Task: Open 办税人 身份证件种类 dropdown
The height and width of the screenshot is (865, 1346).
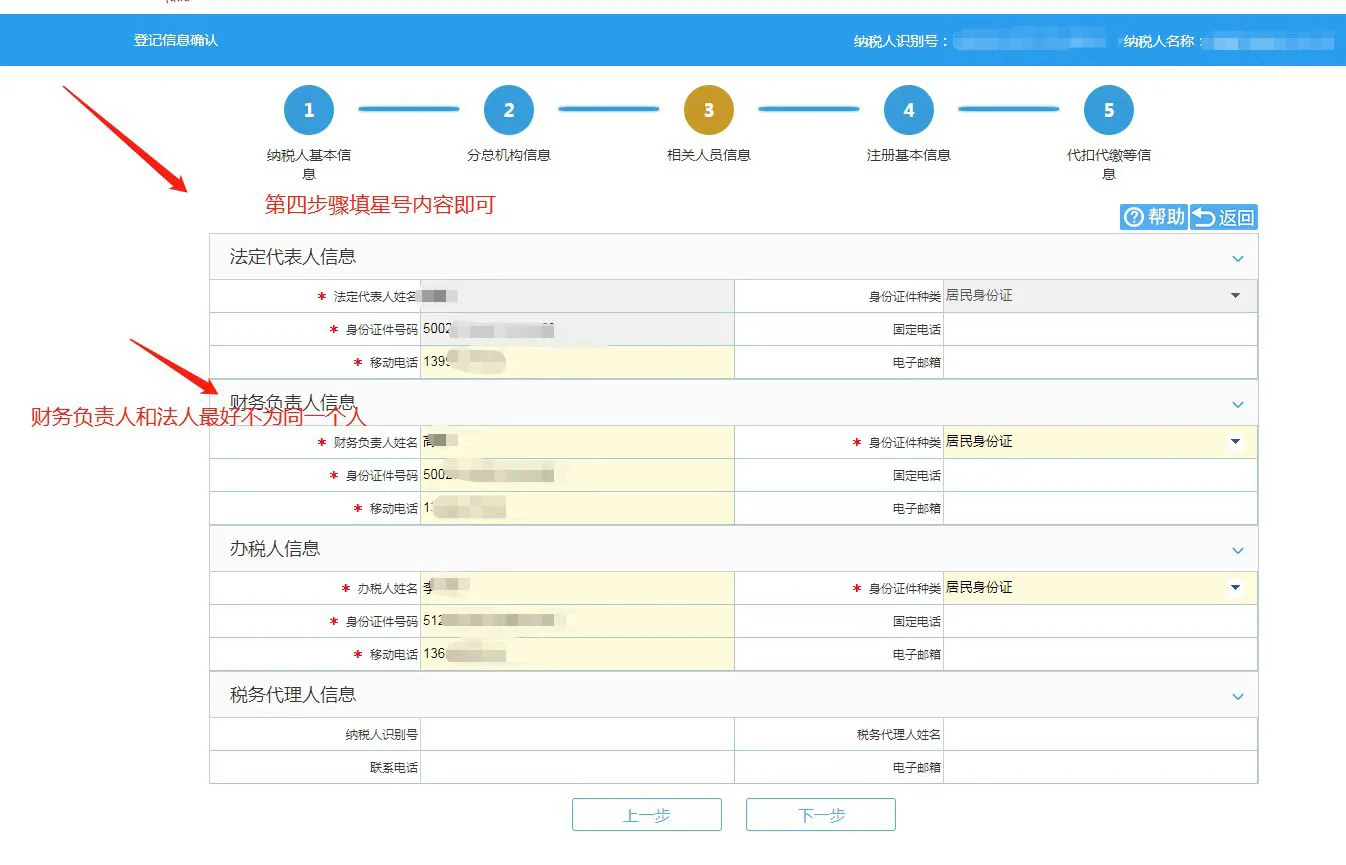Action: (x=1235, y=588)
